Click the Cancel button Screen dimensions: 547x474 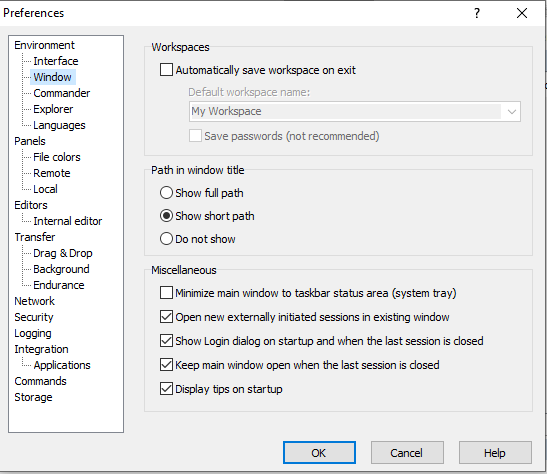[x=407, y=453]
